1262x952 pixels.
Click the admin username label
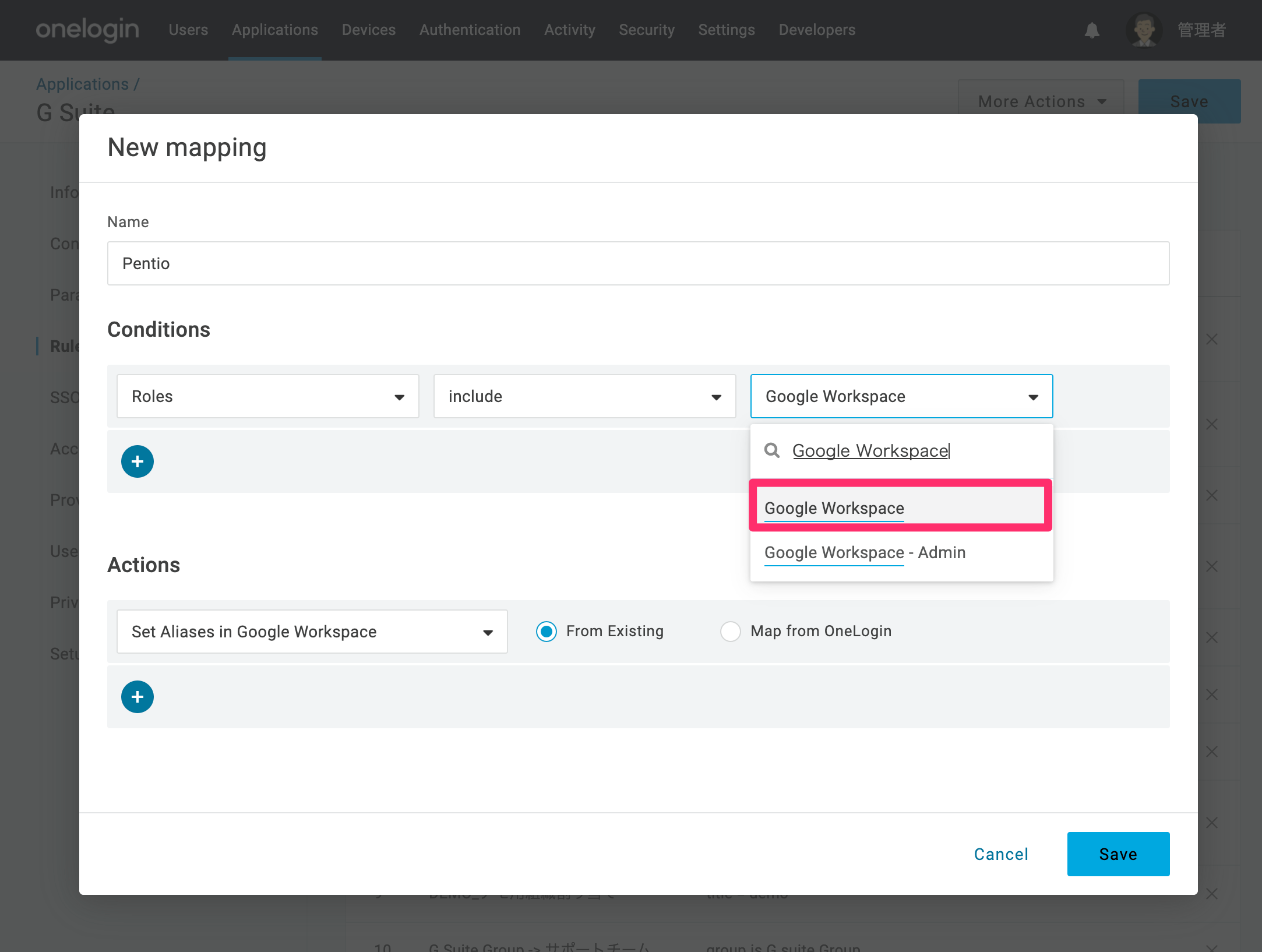pos(1202,30)
